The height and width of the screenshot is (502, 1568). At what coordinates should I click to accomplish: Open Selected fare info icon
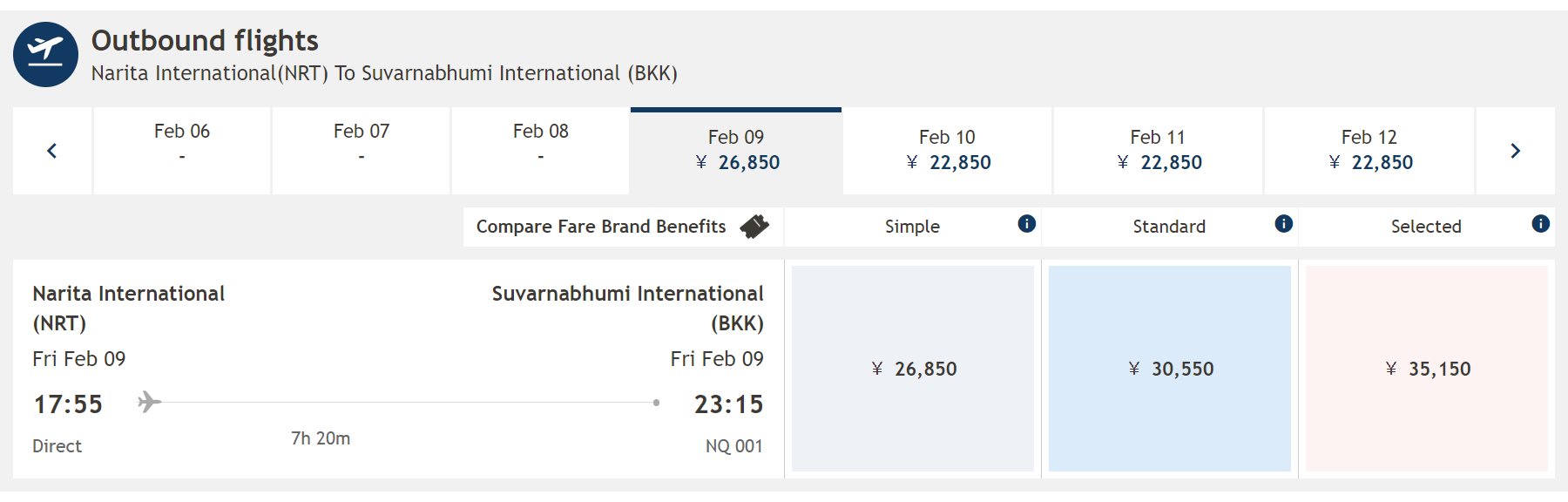click(1541, 224)
